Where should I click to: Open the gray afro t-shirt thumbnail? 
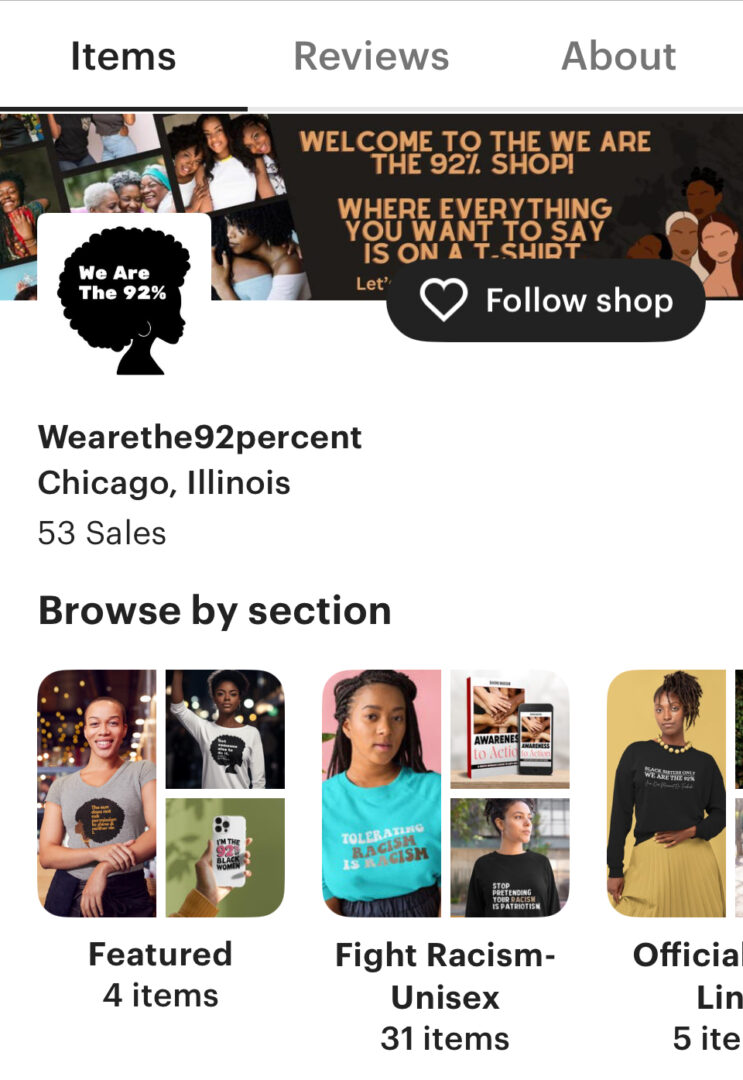97,793
